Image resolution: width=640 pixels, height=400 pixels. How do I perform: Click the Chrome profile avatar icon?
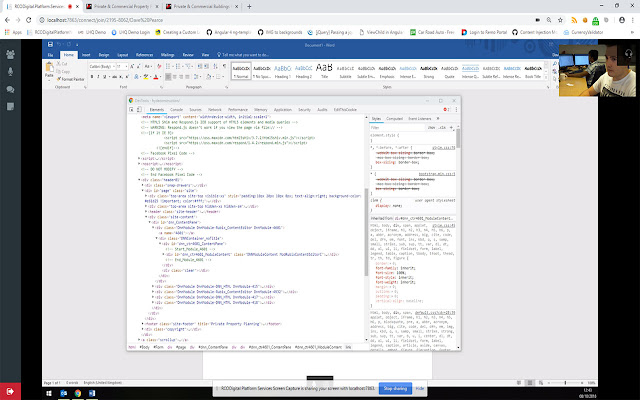click(x=622, y=20)
